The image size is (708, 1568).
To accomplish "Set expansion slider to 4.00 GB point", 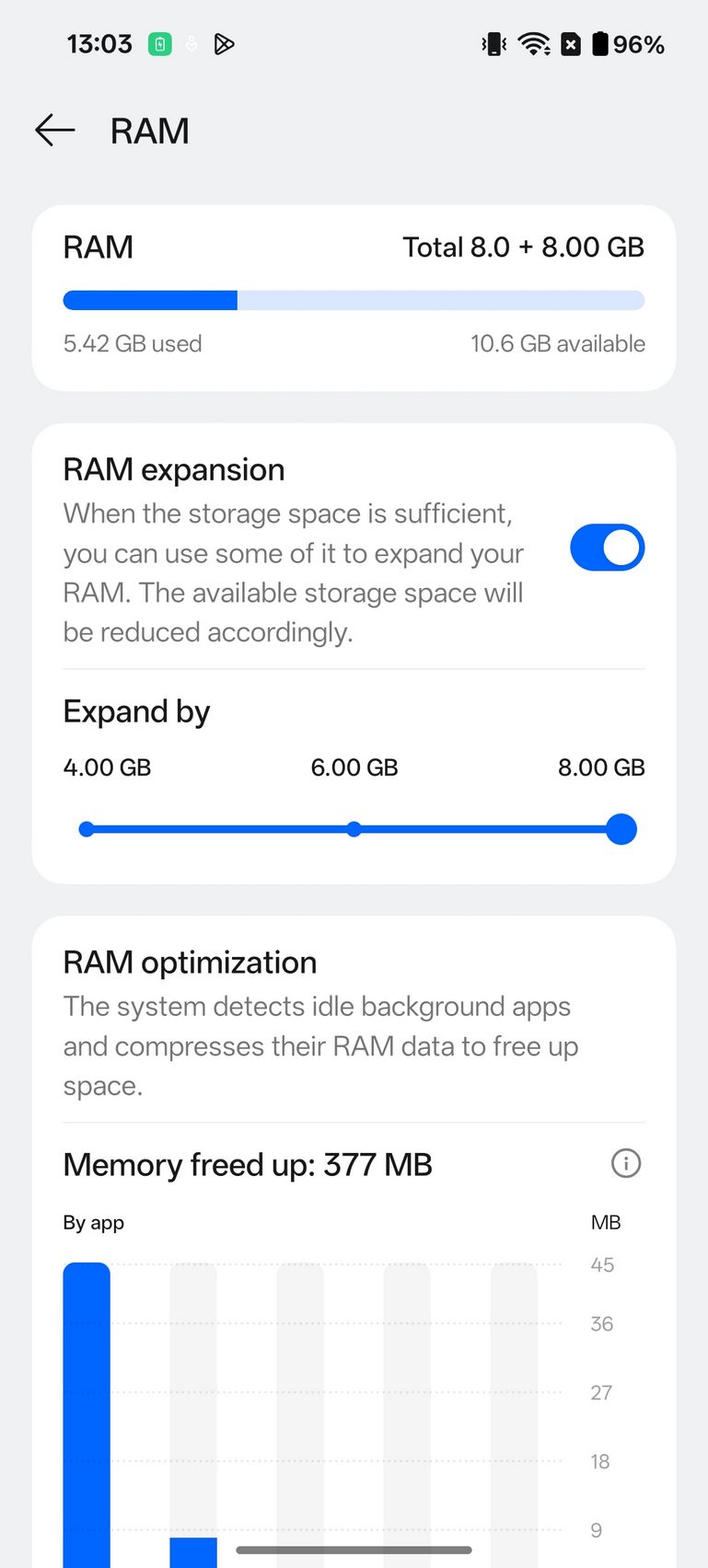I will tap(87, 829).
